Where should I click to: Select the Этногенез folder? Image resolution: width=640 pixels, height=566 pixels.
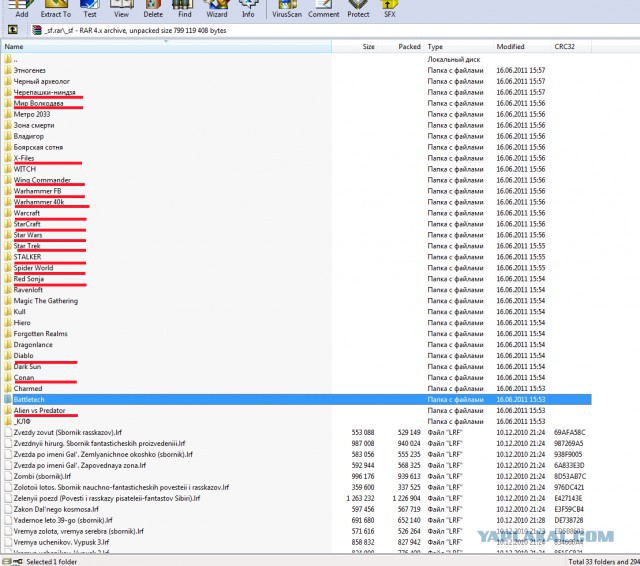pos(297,70)
